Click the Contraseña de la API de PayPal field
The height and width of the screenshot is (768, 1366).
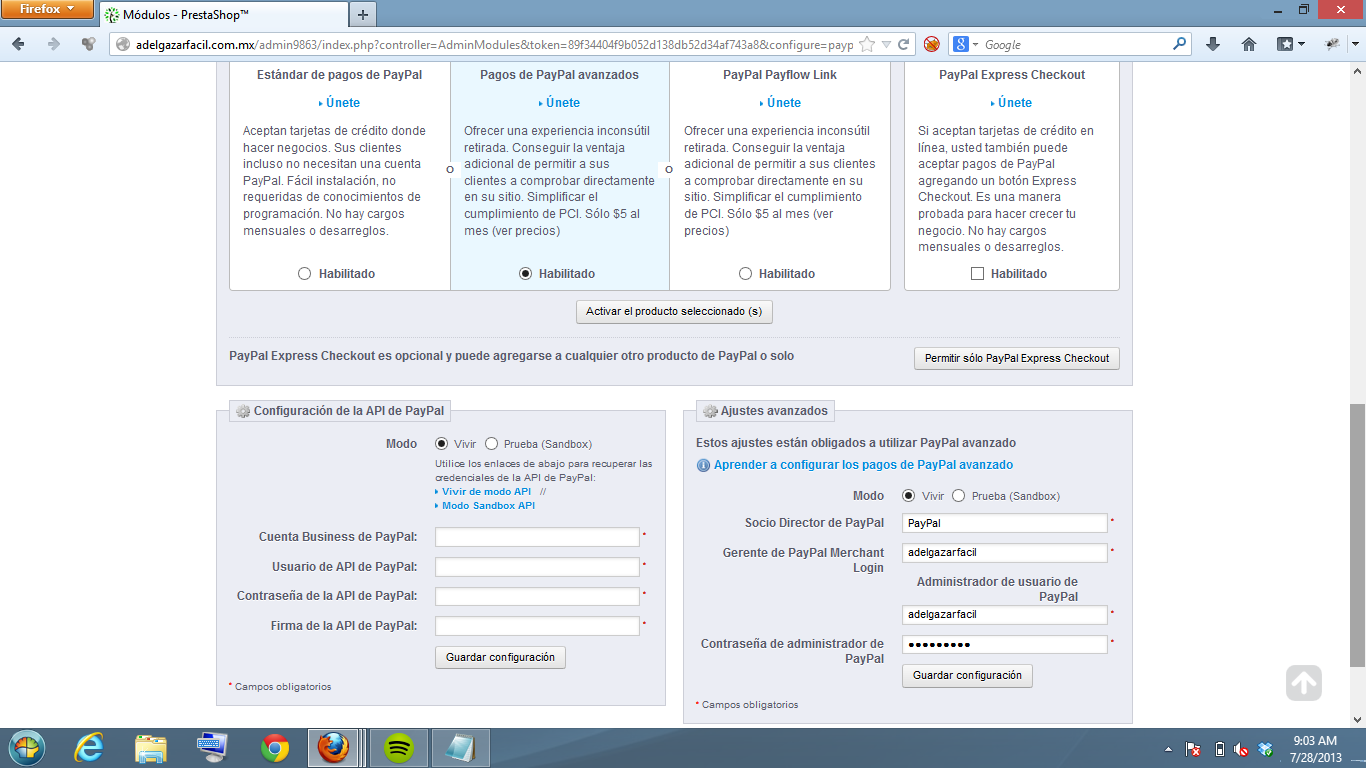537,596
